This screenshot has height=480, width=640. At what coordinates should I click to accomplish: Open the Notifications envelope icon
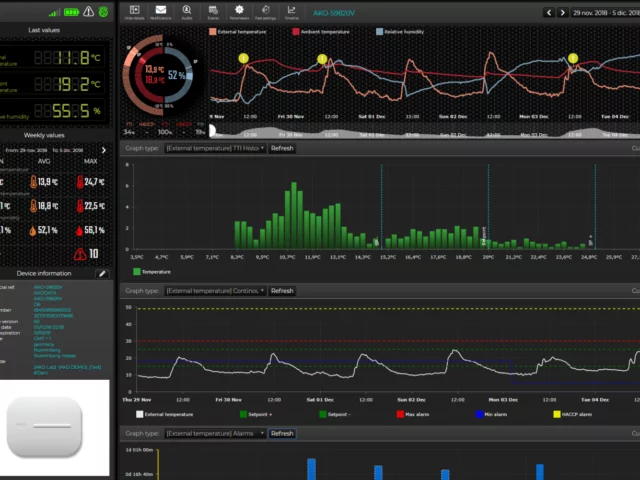coord(161,12)
